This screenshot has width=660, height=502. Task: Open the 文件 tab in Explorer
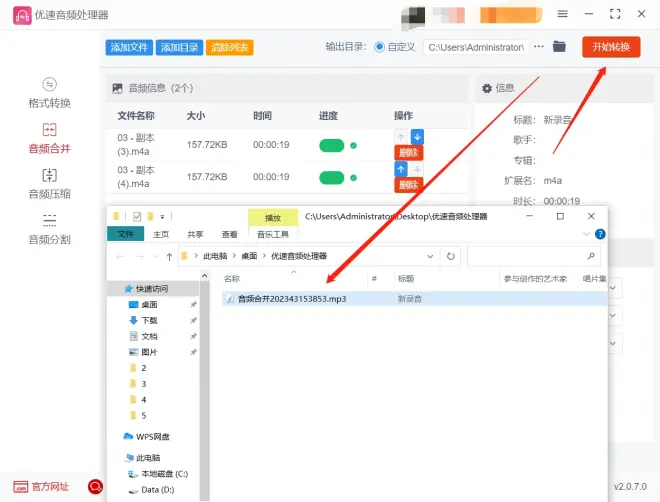pos(125,235)
